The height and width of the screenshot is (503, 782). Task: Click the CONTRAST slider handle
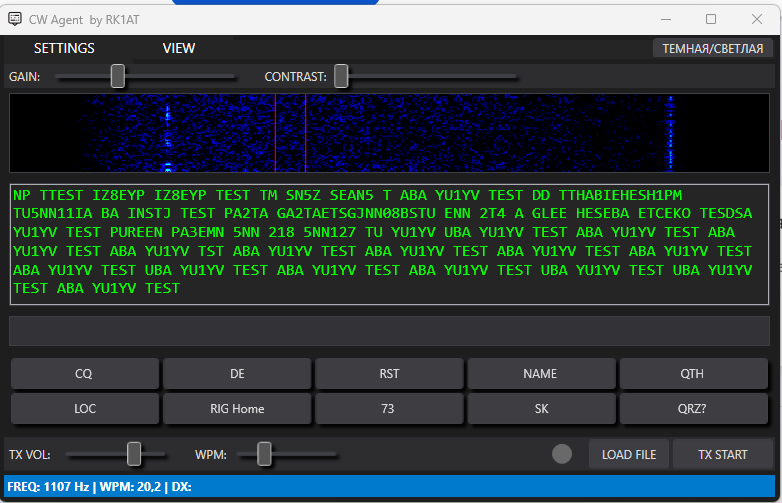tap(341, 76)
